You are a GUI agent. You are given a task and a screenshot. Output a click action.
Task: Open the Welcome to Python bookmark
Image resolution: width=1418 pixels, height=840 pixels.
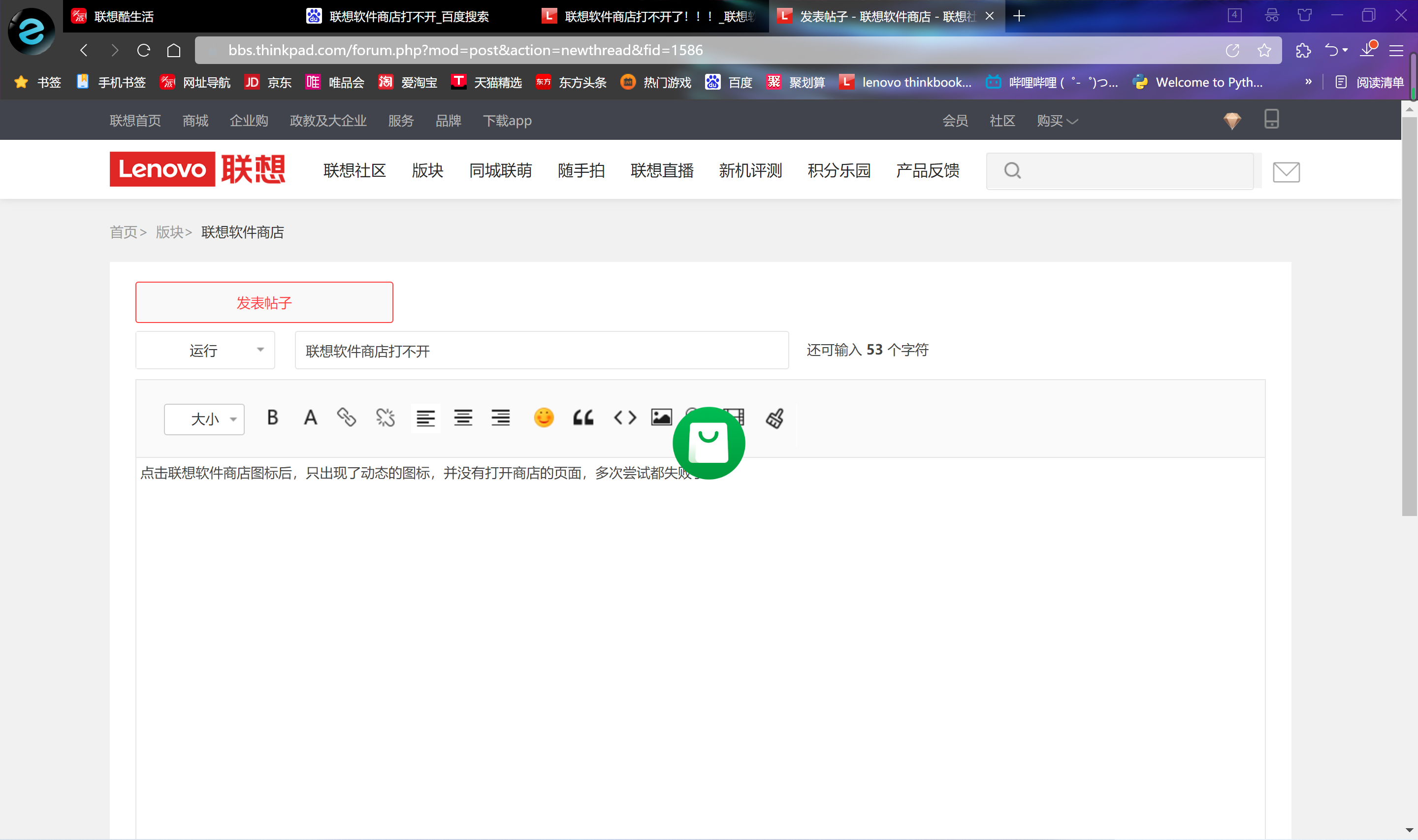click(1198, 82)
